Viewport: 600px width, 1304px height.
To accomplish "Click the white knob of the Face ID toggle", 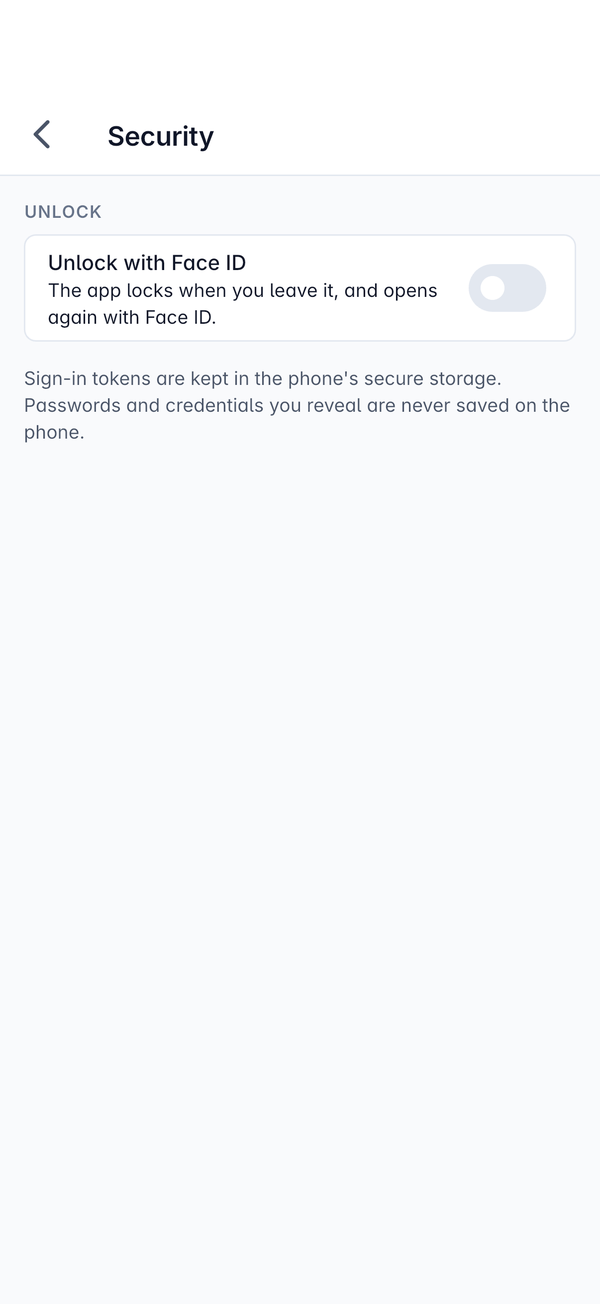I will click(492, 288).
